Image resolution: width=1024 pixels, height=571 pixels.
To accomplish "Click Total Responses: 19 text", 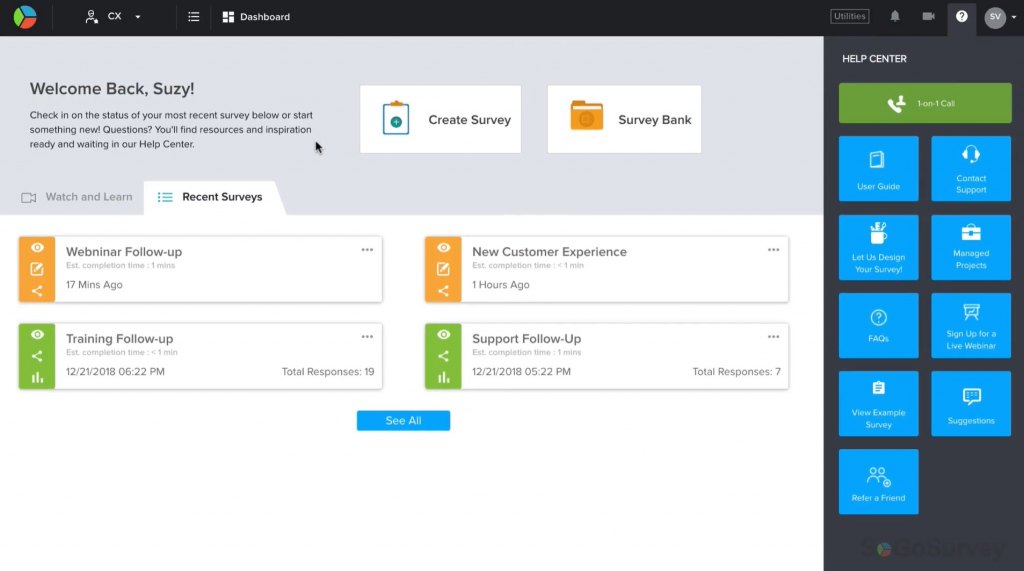I will click(x=328, y=372).
